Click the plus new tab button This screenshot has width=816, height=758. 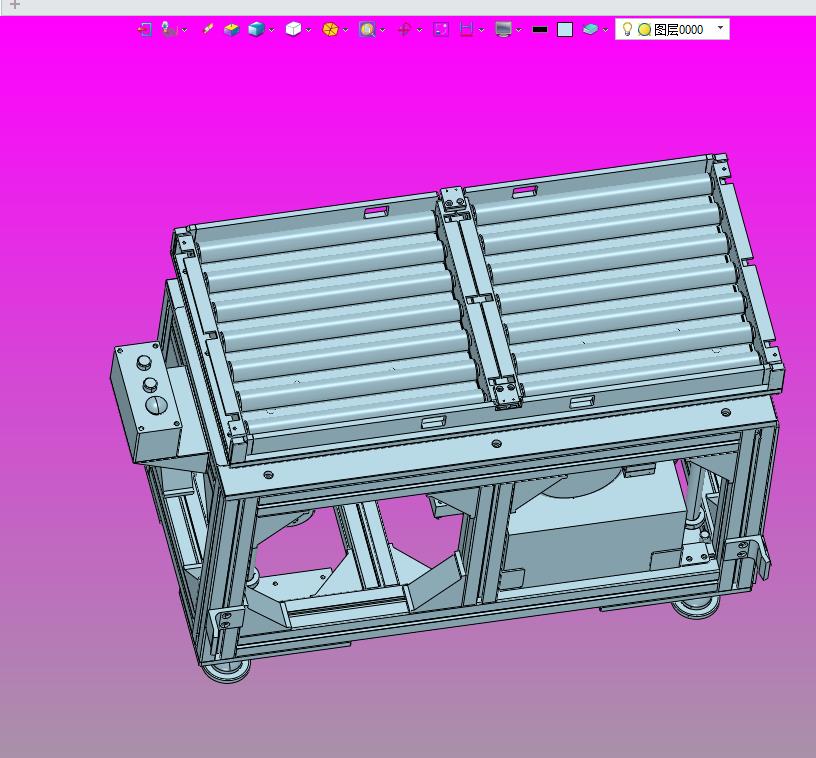15,5
